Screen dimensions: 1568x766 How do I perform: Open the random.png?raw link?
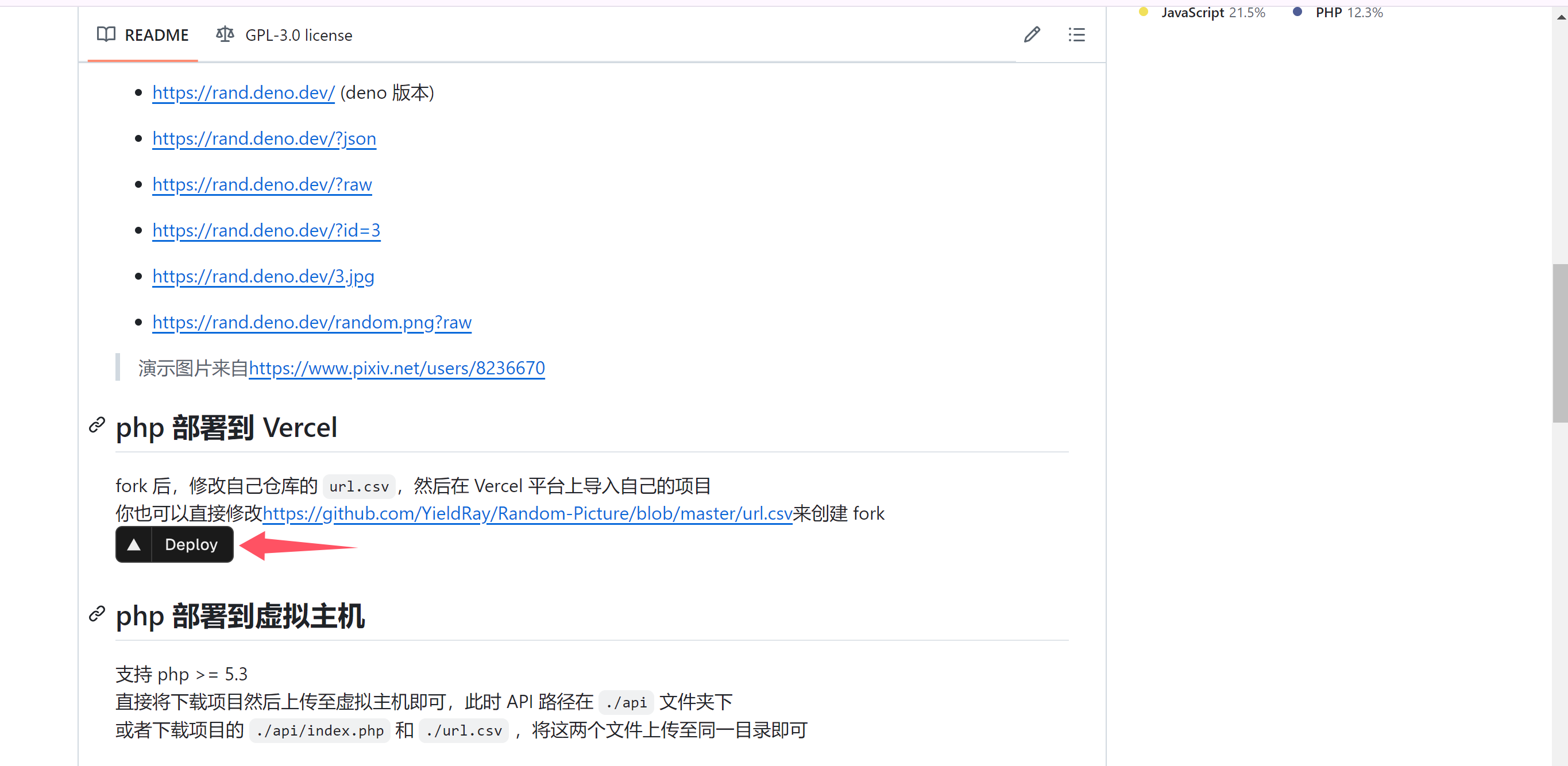pos(312,323)
